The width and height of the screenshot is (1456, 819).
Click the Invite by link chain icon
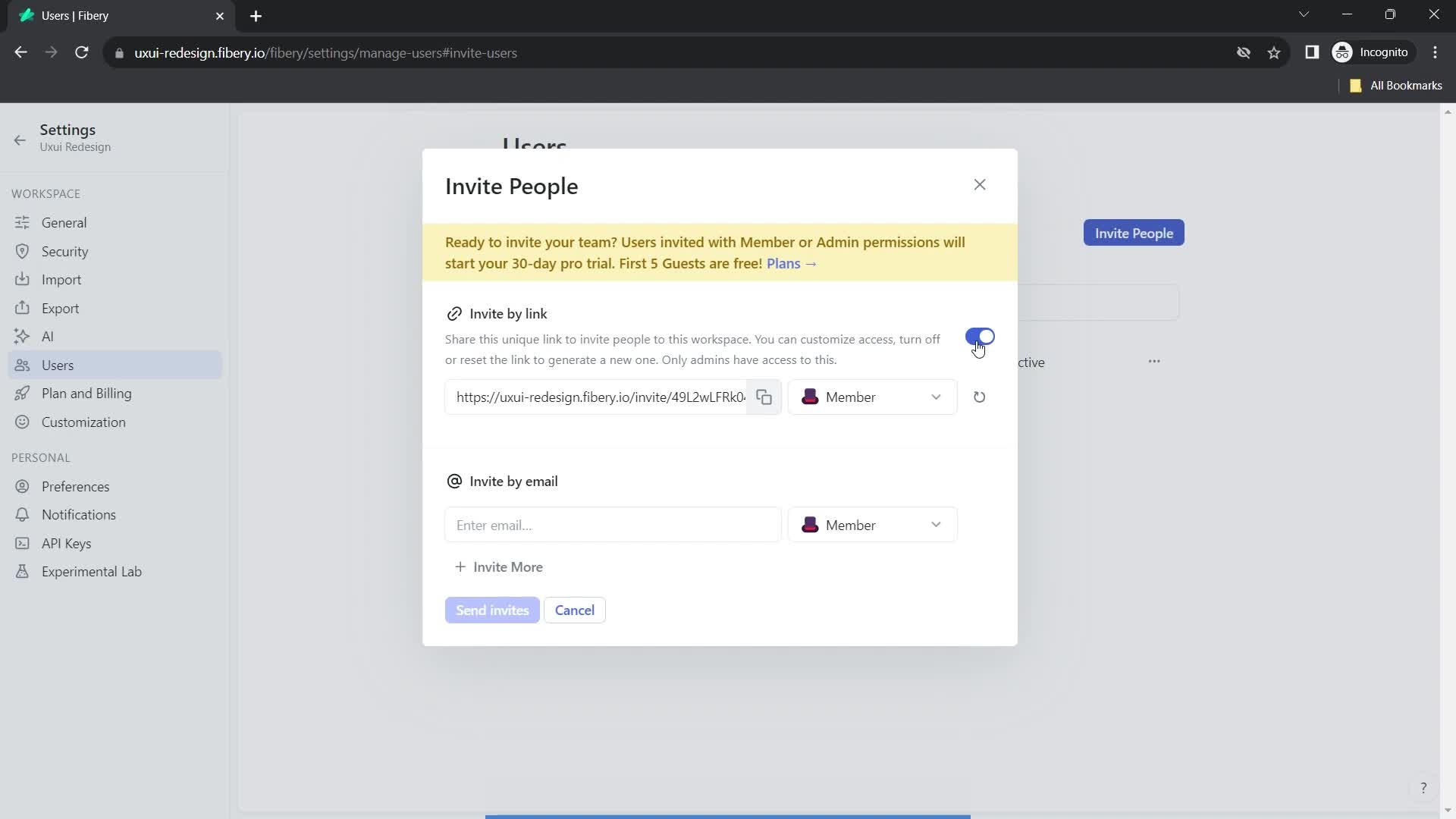point(454,314)
